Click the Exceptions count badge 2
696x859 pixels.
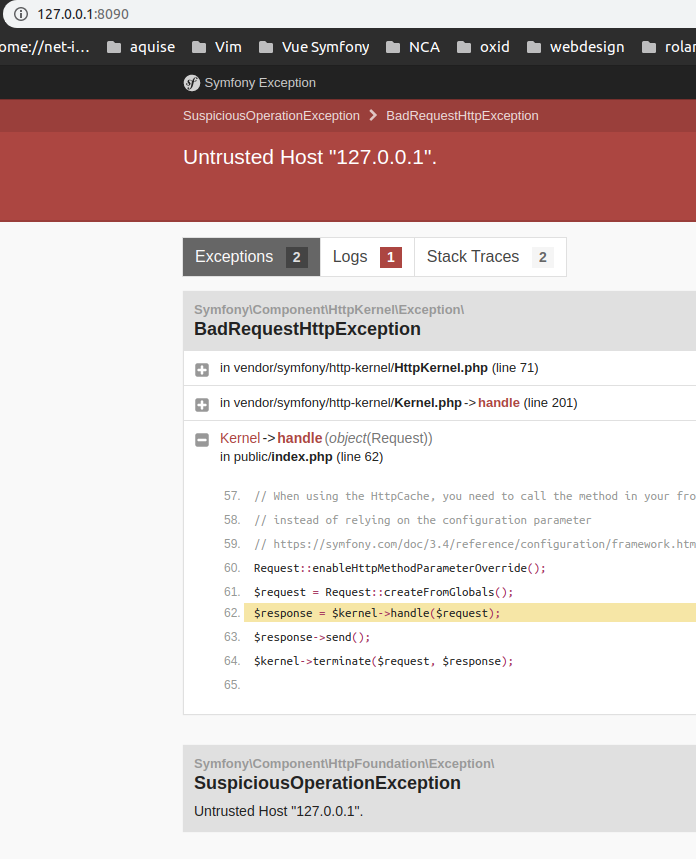296,257
